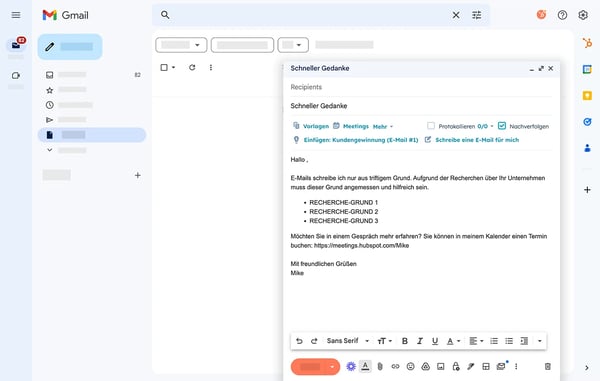Viewport: 600px width, 381px height.
Task: Toggle bold formatting
Action: click(405, 341)
